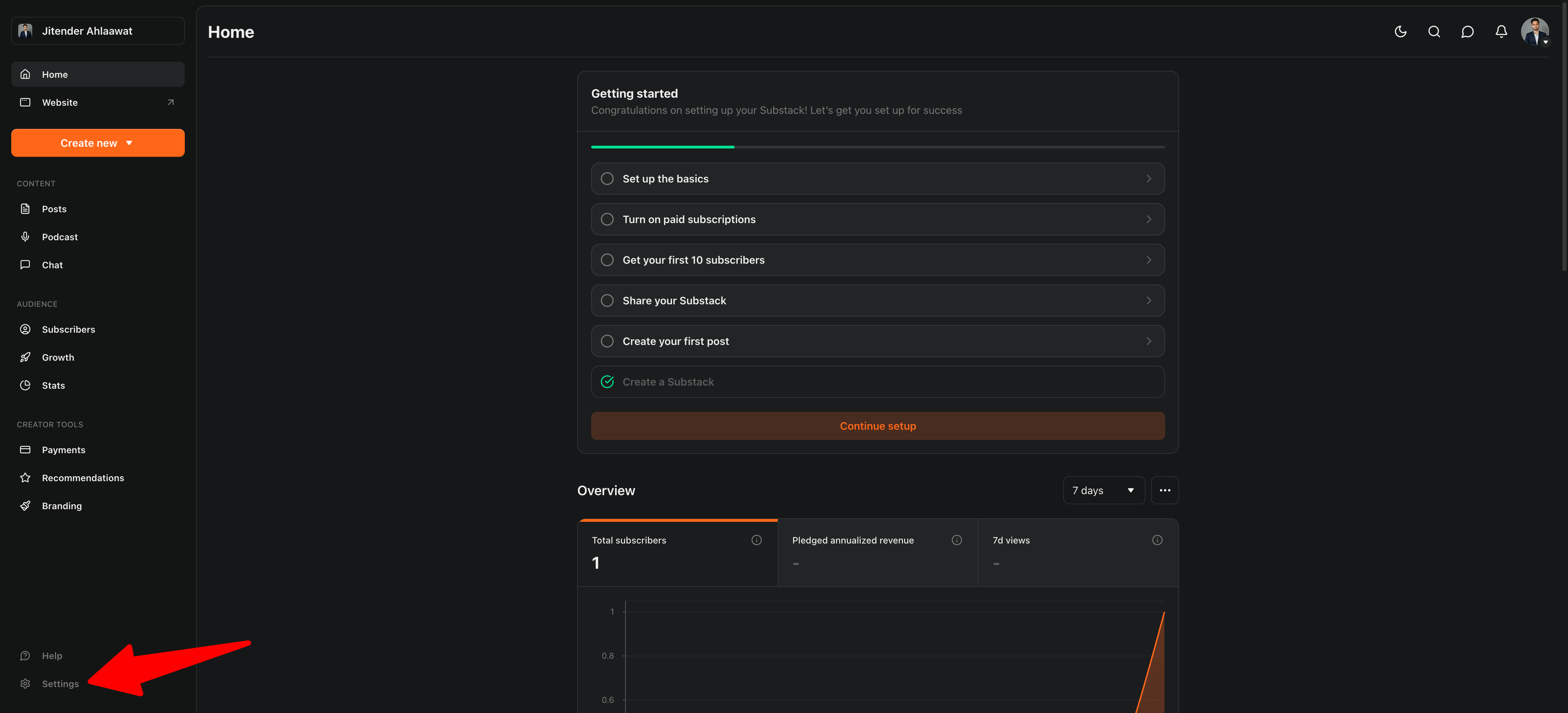1568x713 pixels.
Task: Open Overview three-dots more options
Action: tap(1164, 490)
